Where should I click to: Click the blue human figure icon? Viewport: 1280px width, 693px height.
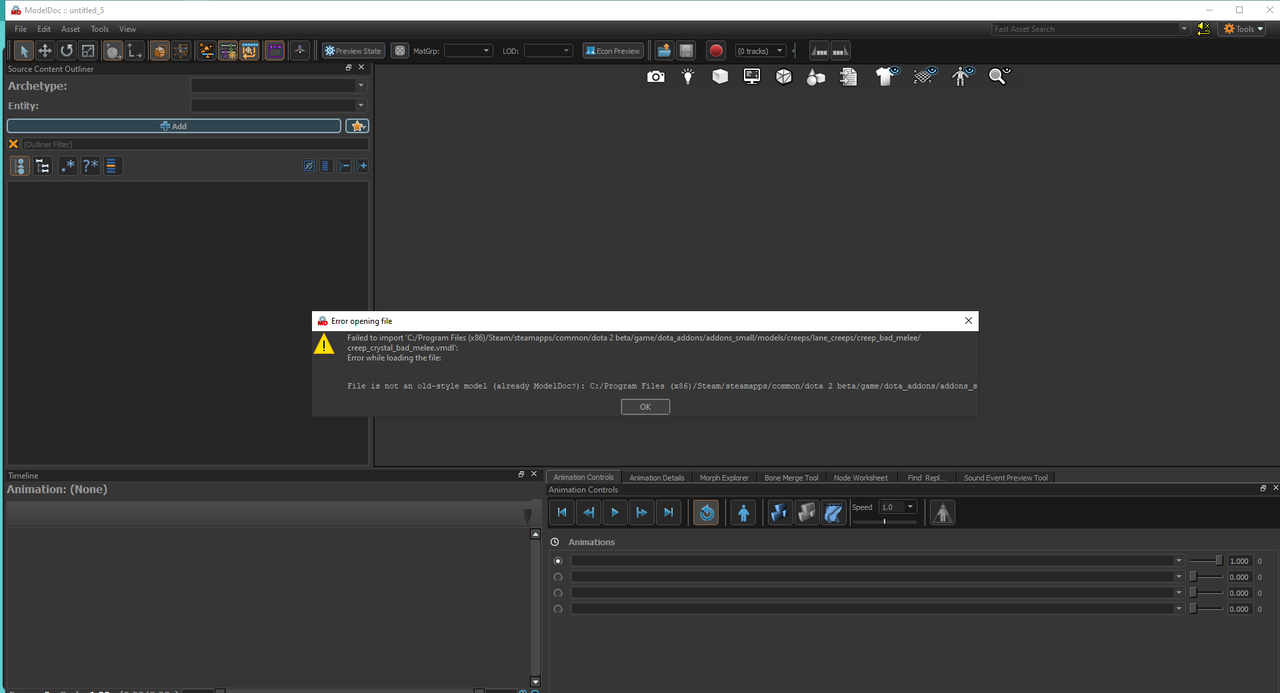743,513
